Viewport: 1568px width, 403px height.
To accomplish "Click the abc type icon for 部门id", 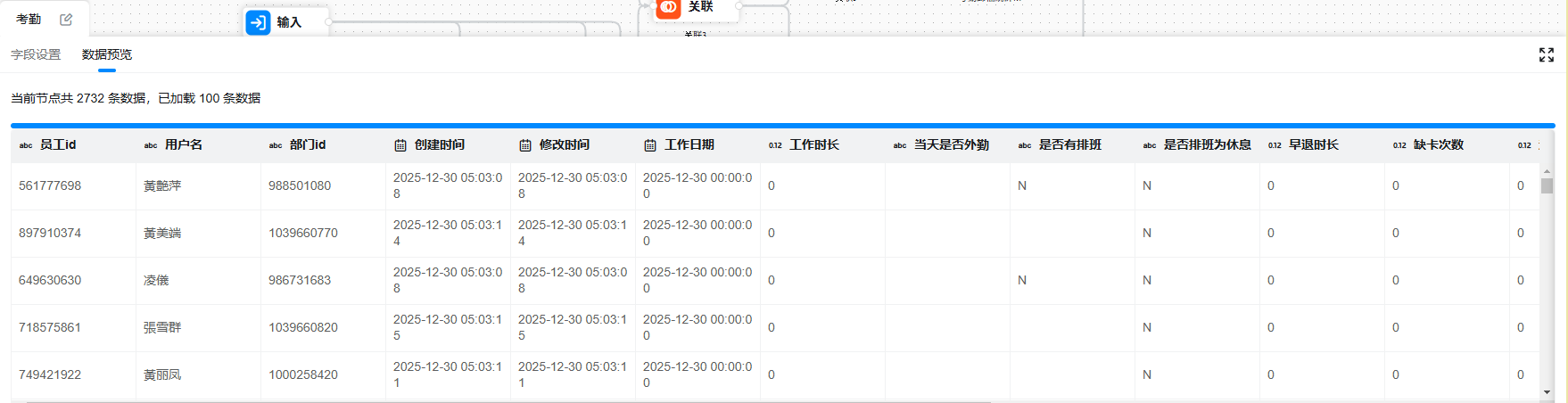I will point(276,145).
